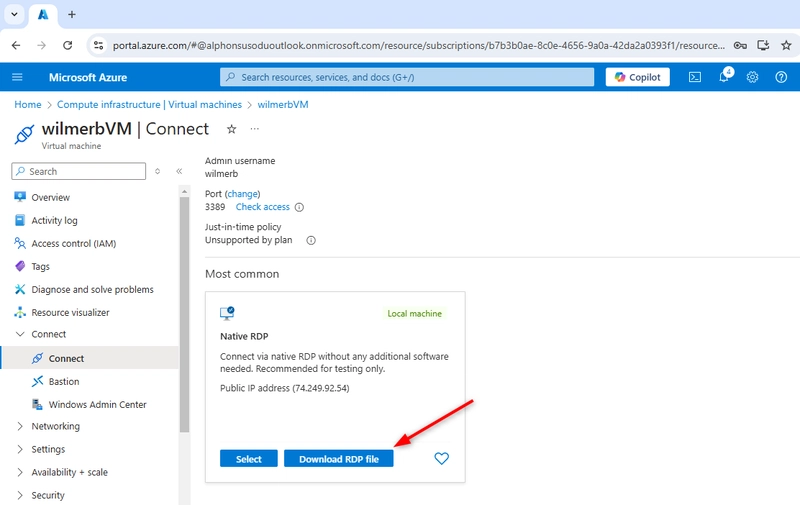The height and width of the screenshot is (505, 800).
Task: Open a new browser tab
Action: [x=72, y=14]
